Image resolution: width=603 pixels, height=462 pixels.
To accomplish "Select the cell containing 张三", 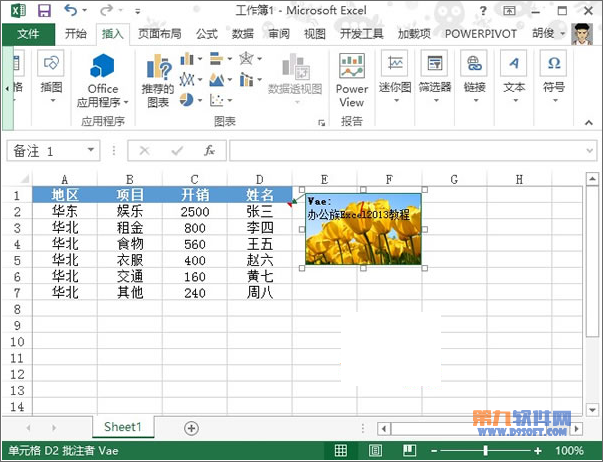I will pos(260,212).
